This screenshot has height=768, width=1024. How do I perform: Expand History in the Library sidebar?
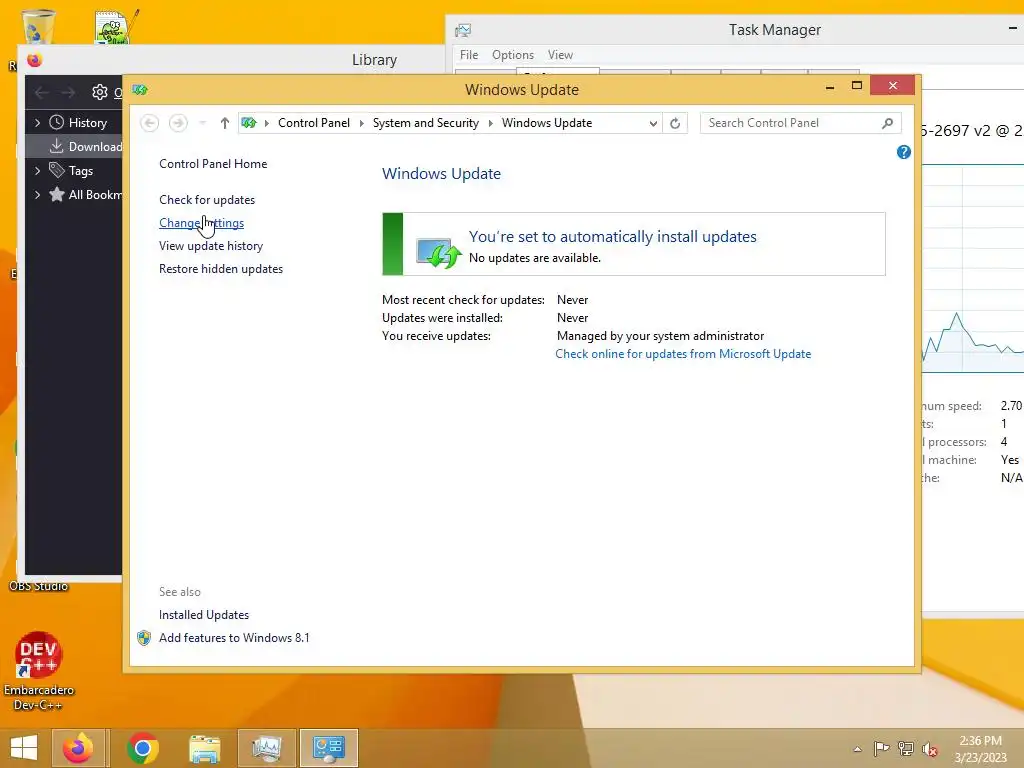coord(37,123)
